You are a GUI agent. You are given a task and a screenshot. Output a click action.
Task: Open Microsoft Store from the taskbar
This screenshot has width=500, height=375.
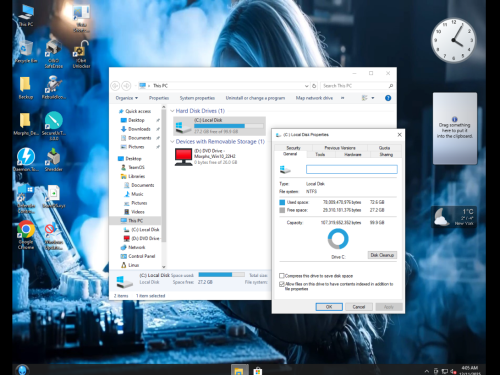click(257, 371)
